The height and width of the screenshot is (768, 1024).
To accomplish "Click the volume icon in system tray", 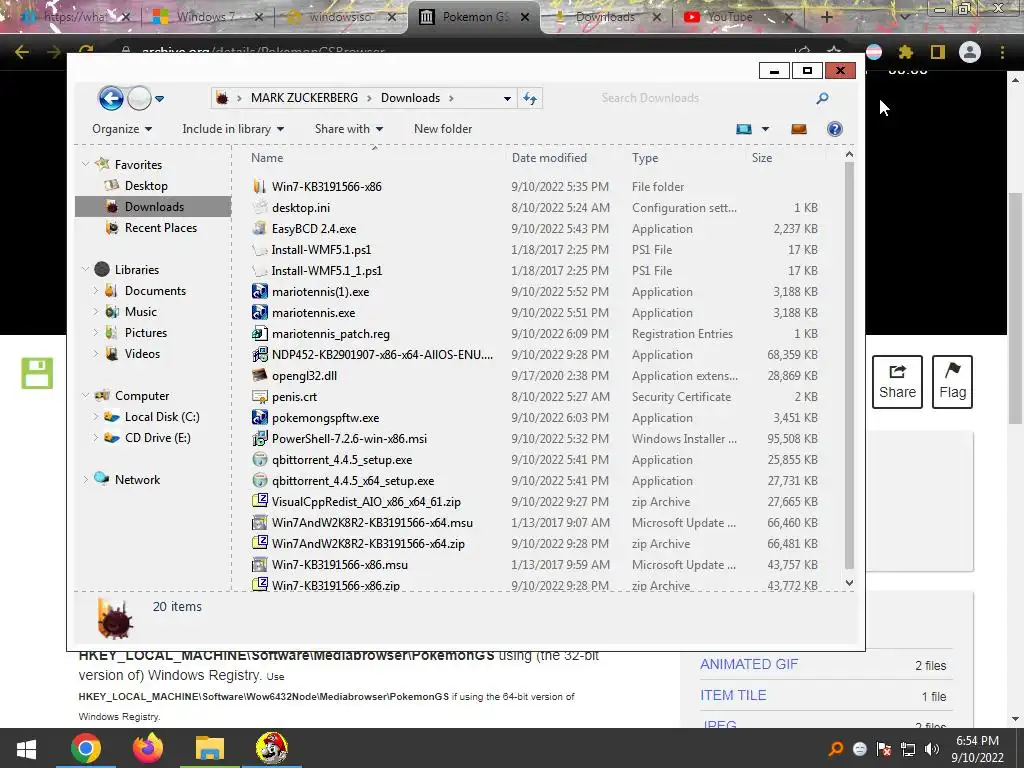I will 932,749.
